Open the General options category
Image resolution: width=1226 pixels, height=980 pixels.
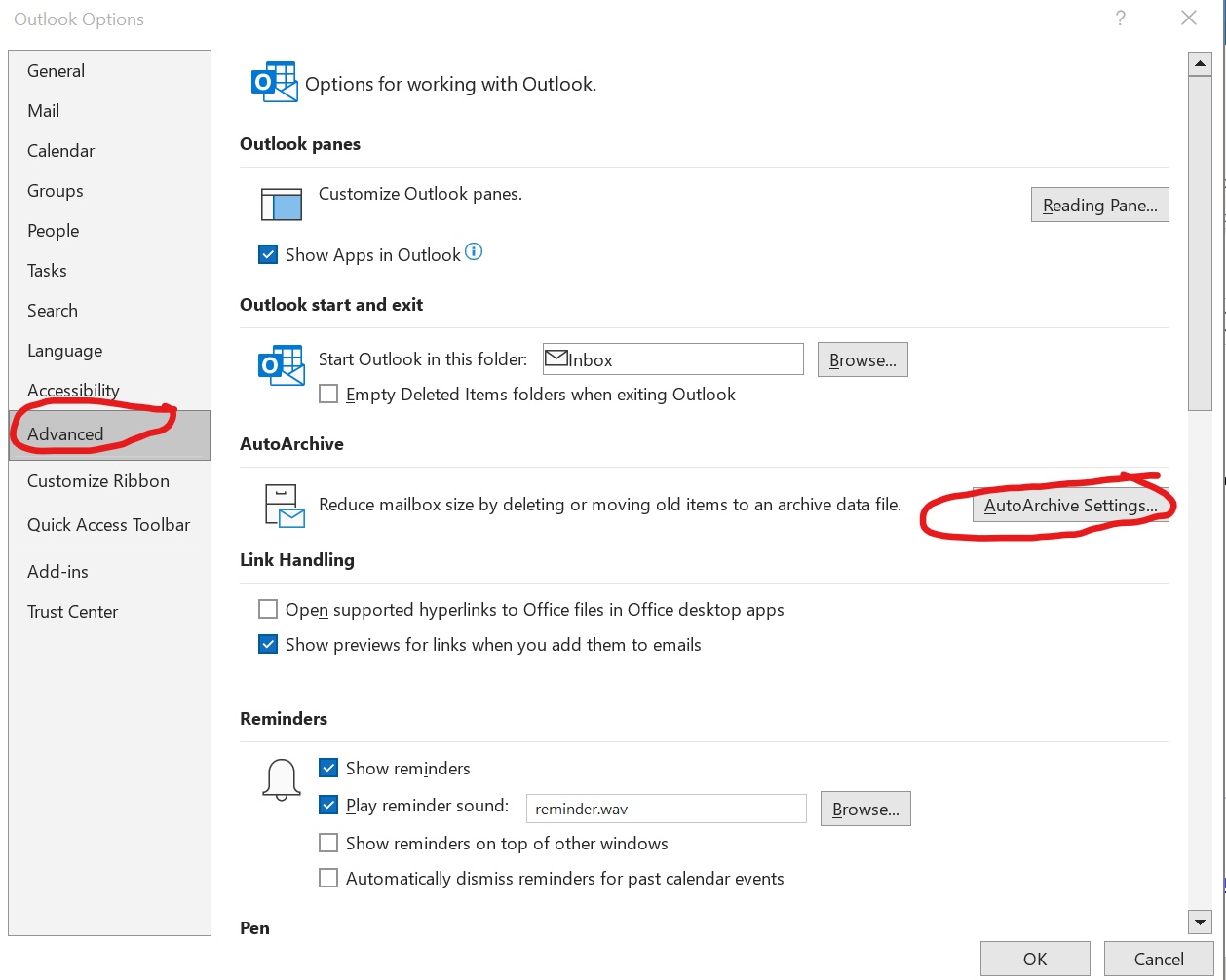point(109,71)
